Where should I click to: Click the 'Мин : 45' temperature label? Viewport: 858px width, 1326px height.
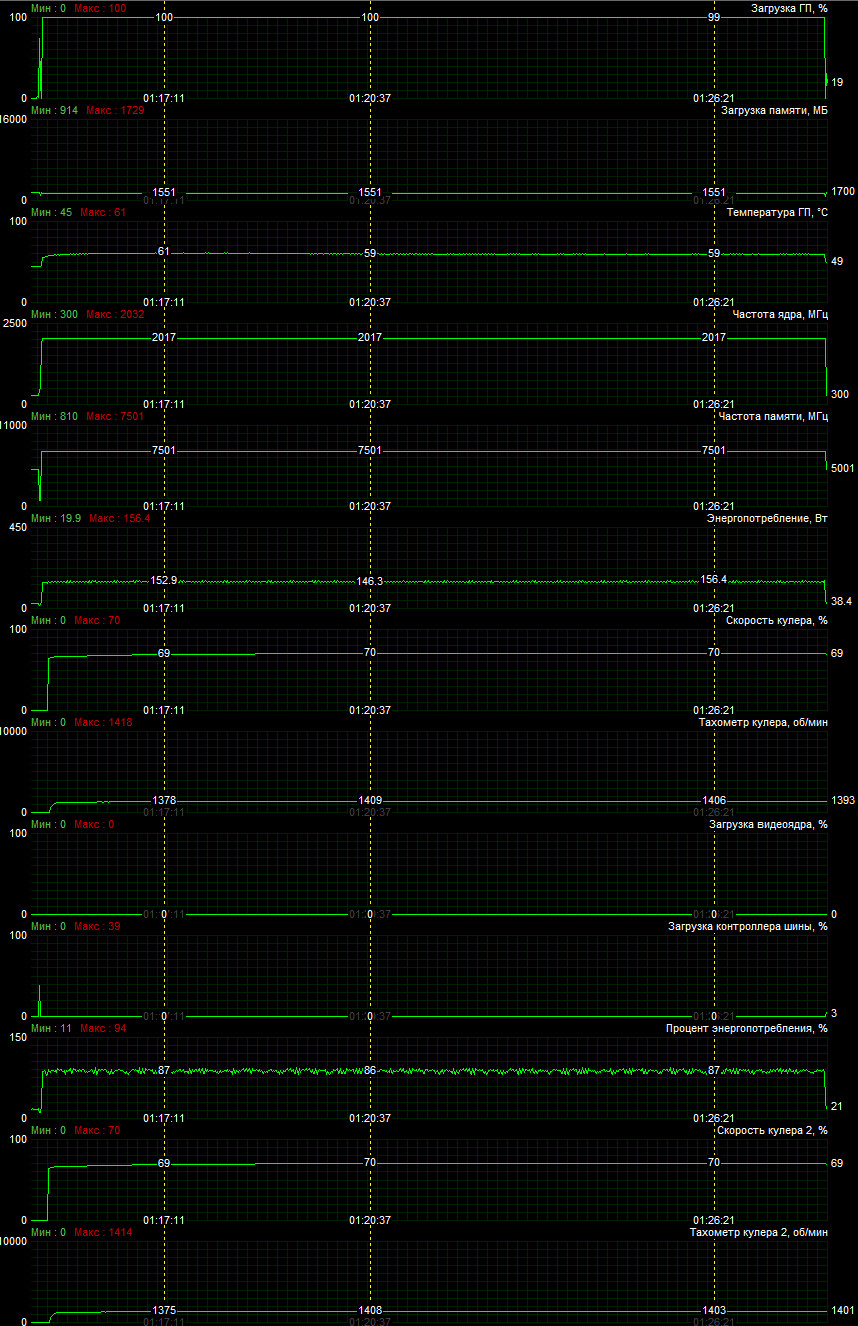52,212
